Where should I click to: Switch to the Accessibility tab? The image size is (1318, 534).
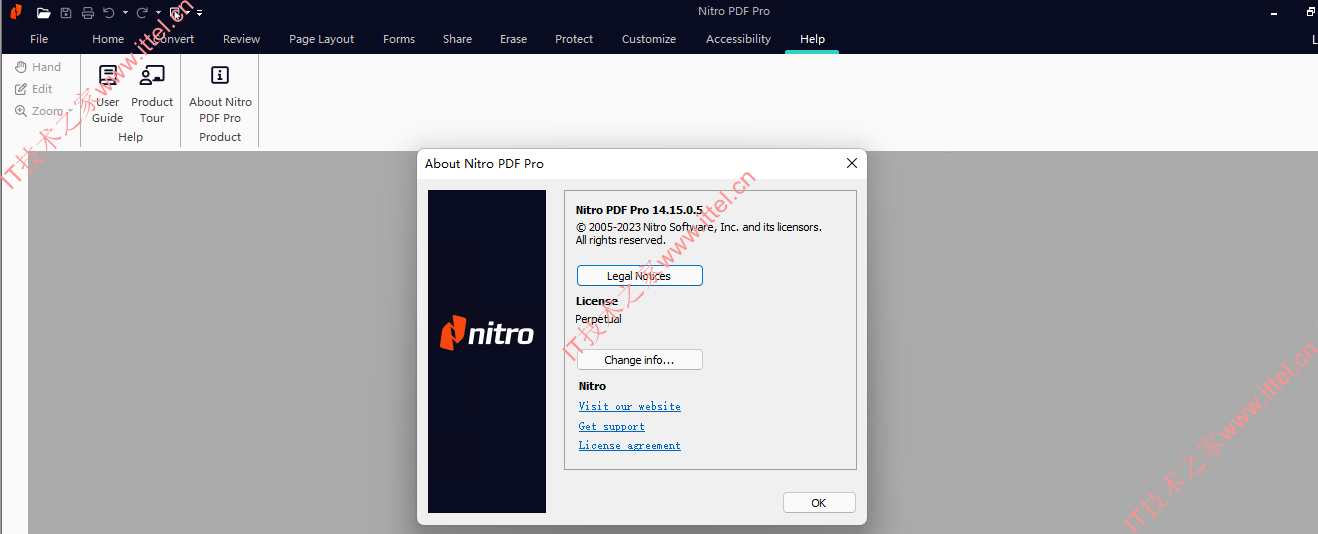tap(738, 39)
